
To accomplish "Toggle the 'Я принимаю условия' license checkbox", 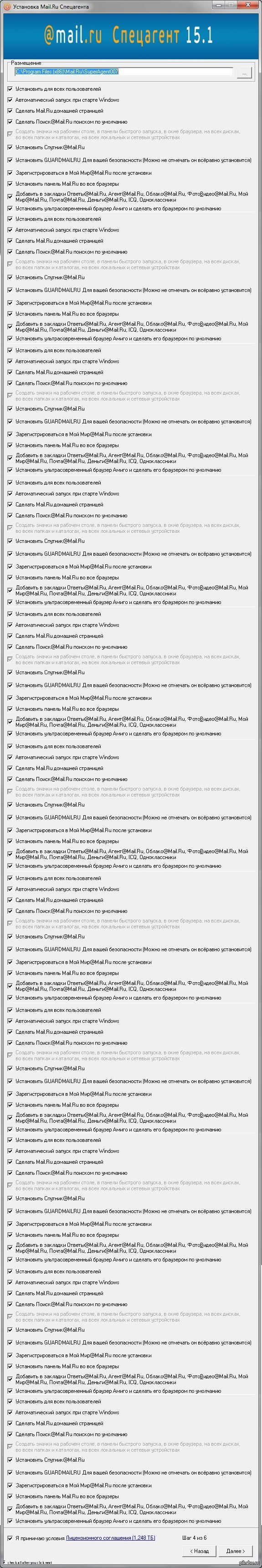I will point(10,1538).
